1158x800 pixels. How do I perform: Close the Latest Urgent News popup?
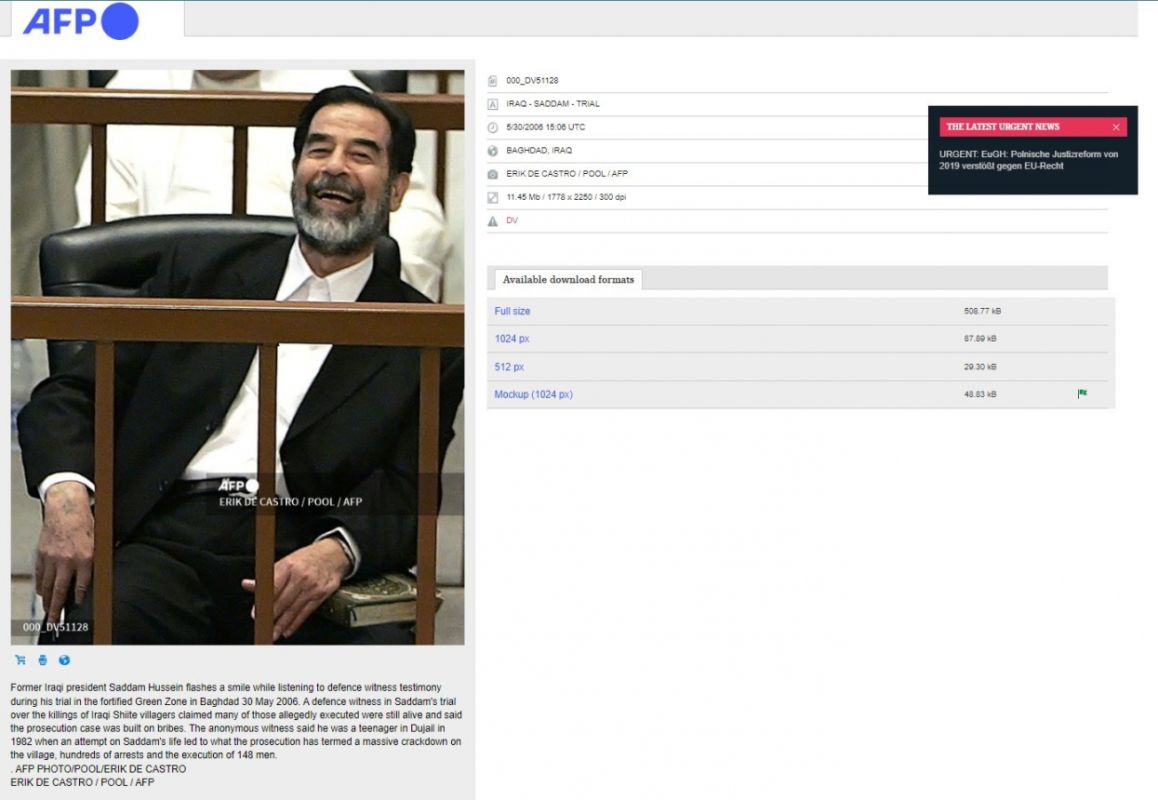tap(1116, 127)
